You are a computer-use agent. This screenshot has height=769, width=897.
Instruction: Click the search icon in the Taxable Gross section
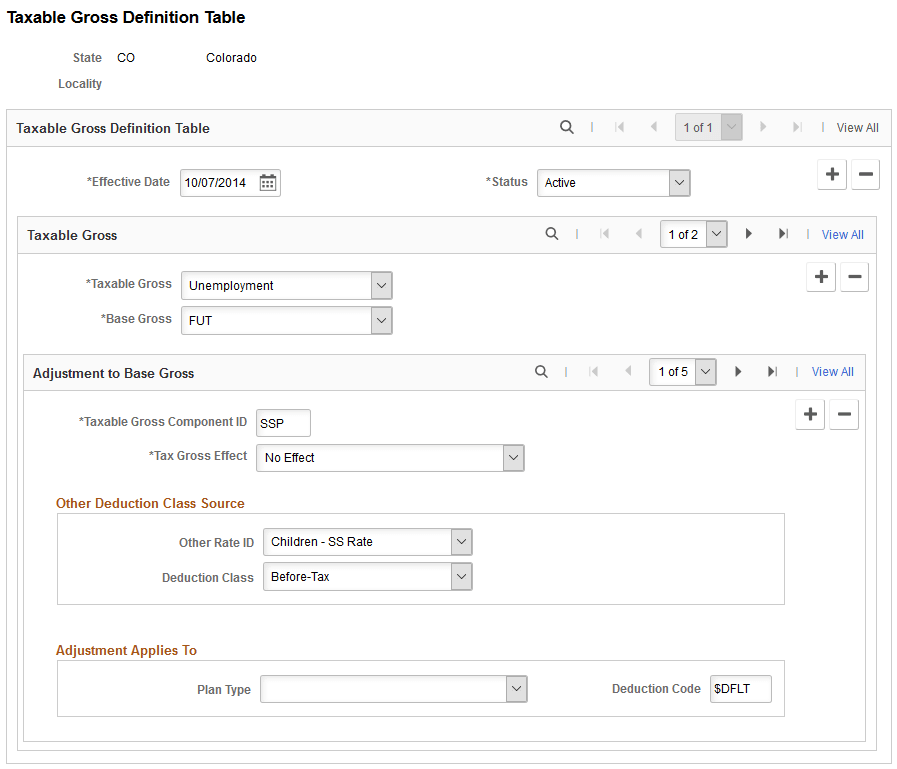552,234
